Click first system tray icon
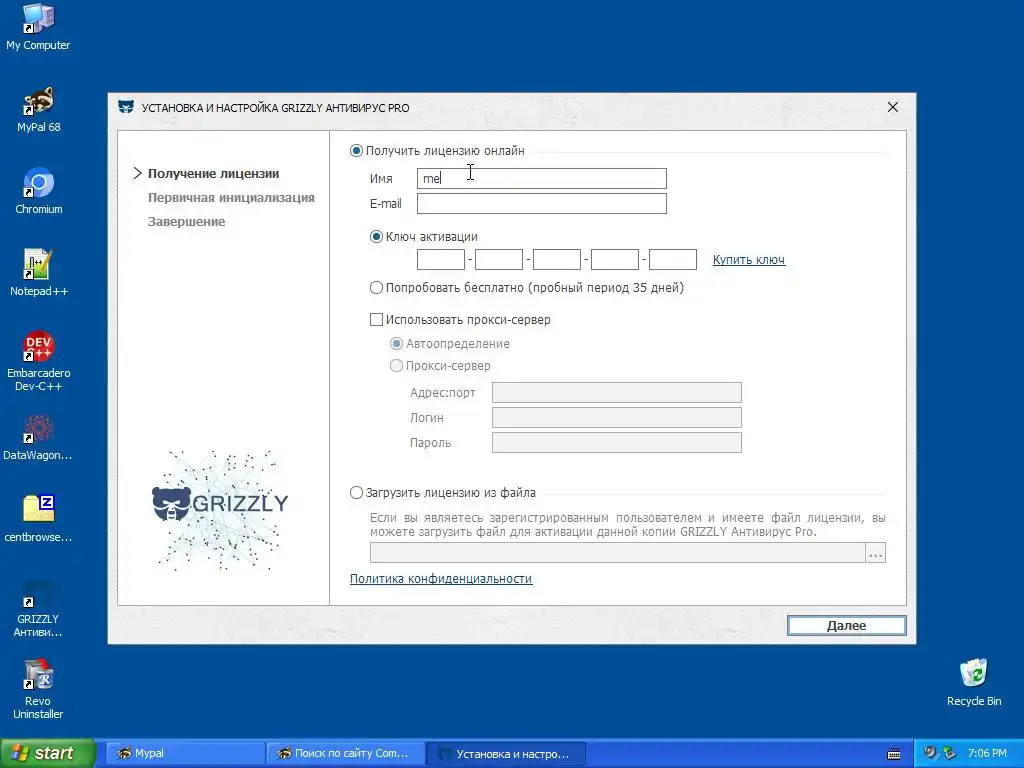The width and height of the screenshot is (1024, 768). pyautogui.click(x=930, y=753)
